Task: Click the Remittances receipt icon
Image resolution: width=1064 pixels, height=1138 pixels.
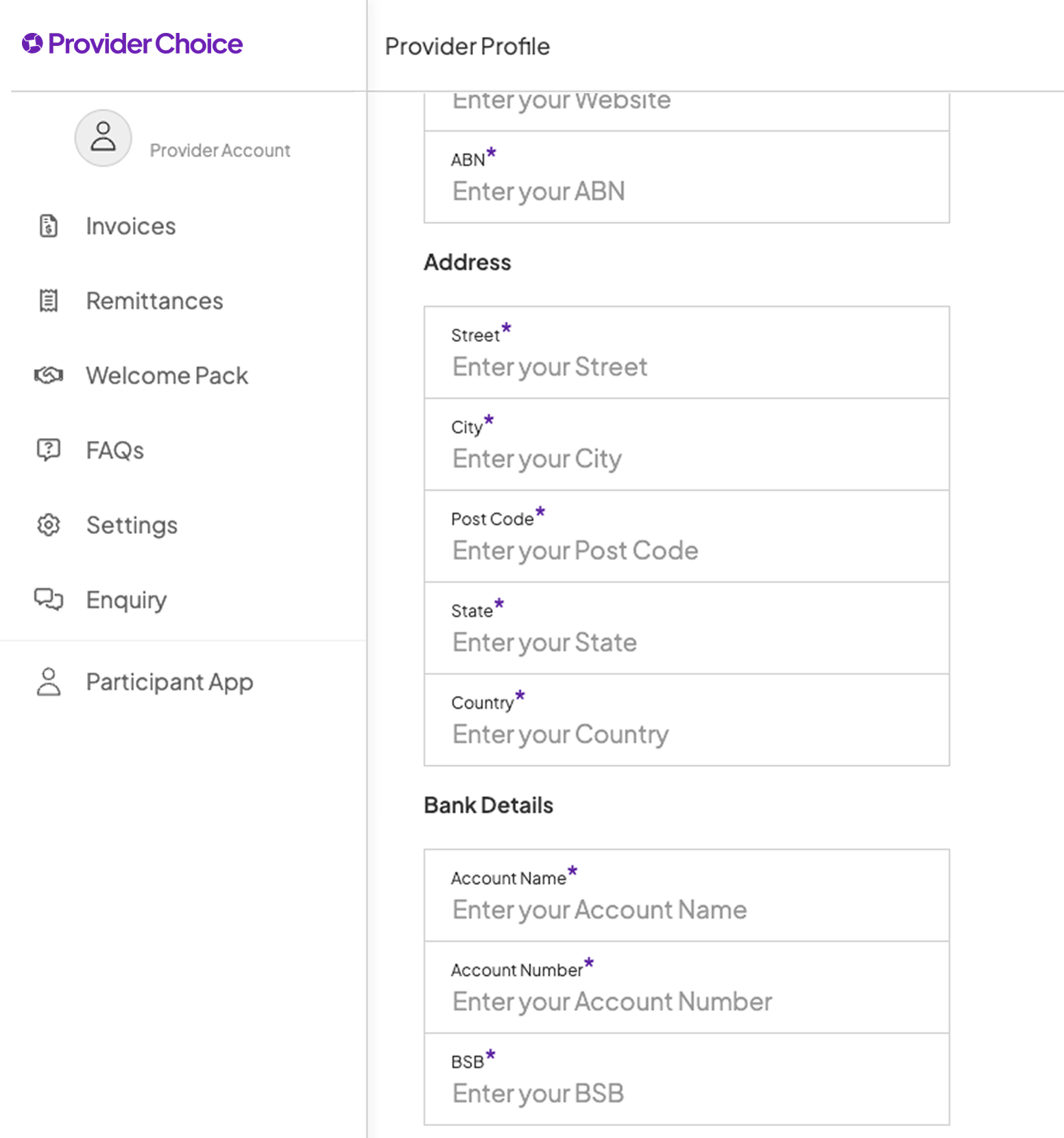Action: (49, 300)
